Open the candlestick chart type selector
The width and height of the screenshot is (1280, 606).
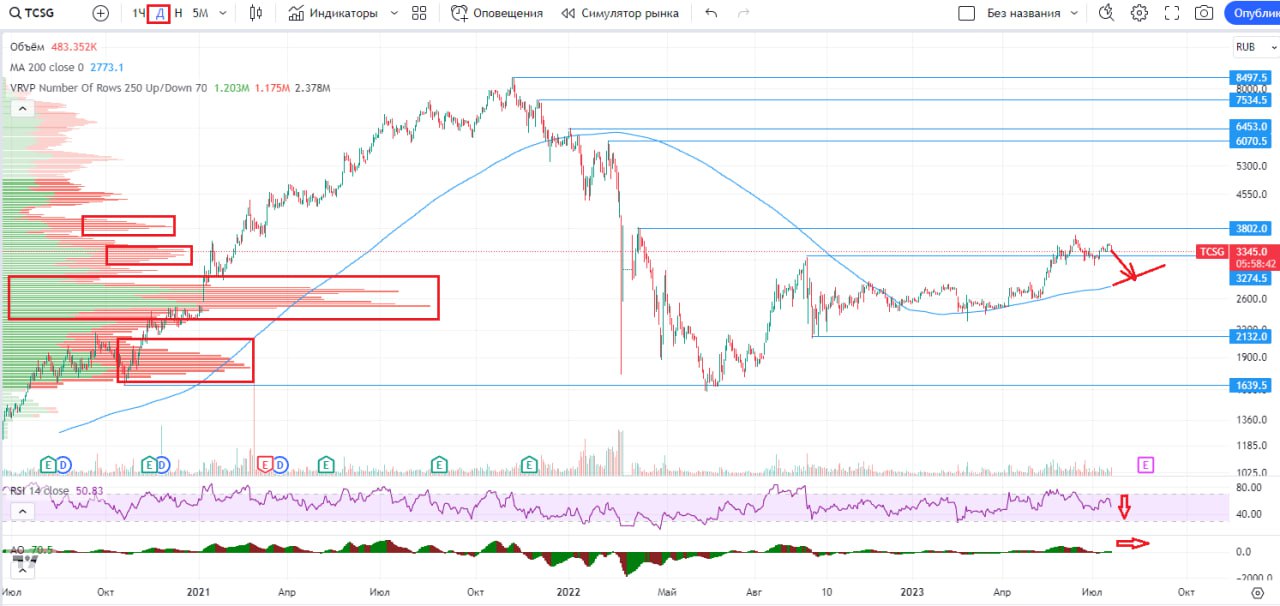pyautogui.click(x=256, y=13)
